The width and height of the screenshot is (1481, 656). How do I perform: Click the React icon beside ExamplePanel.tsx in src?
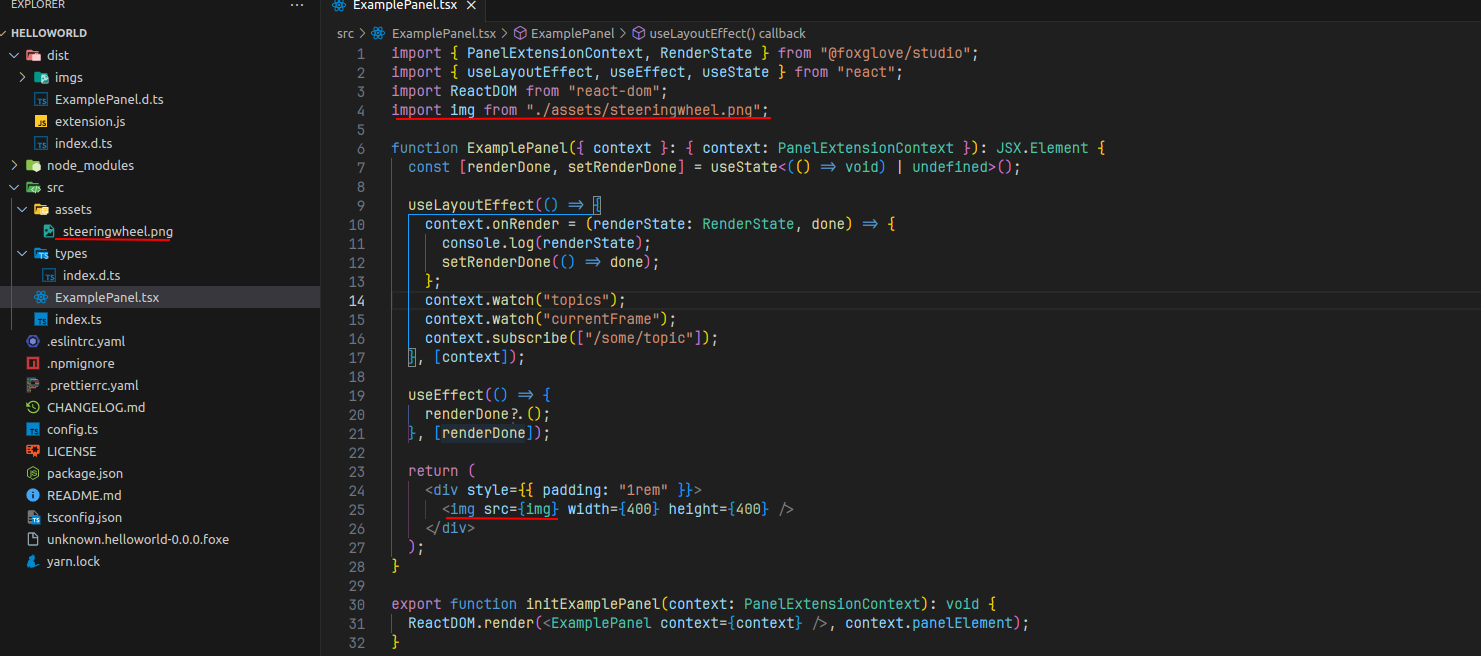pos(42,297)
